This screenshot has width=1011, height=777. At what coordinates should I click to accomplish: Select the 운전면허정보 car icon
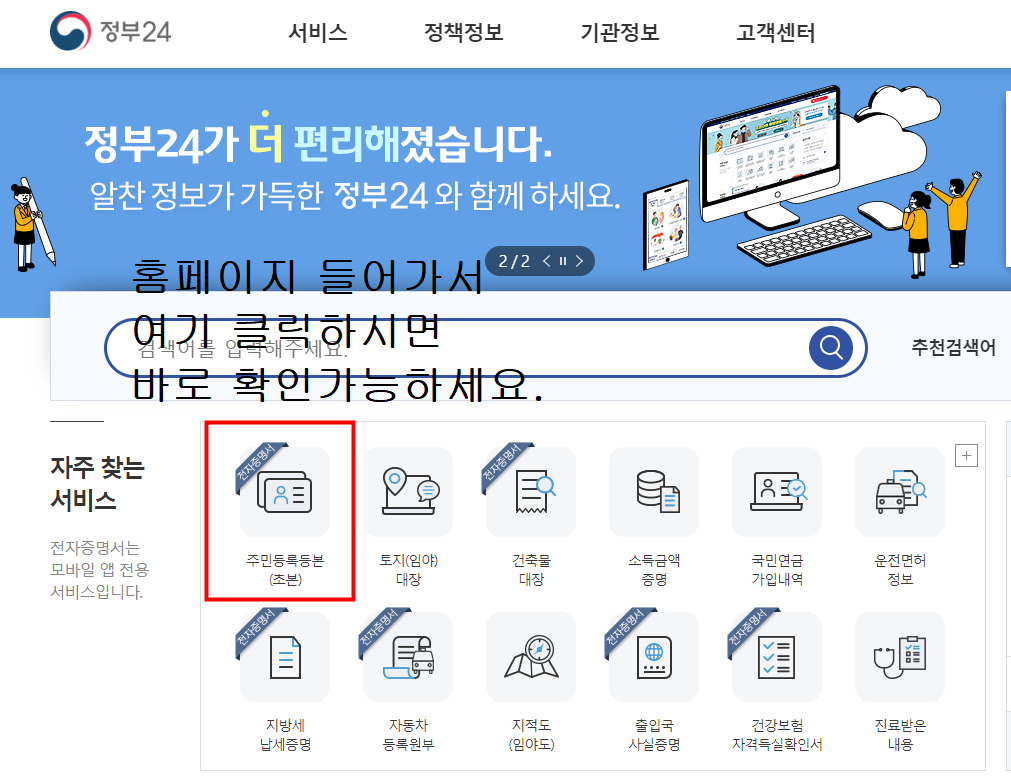[x=900, y=493]
